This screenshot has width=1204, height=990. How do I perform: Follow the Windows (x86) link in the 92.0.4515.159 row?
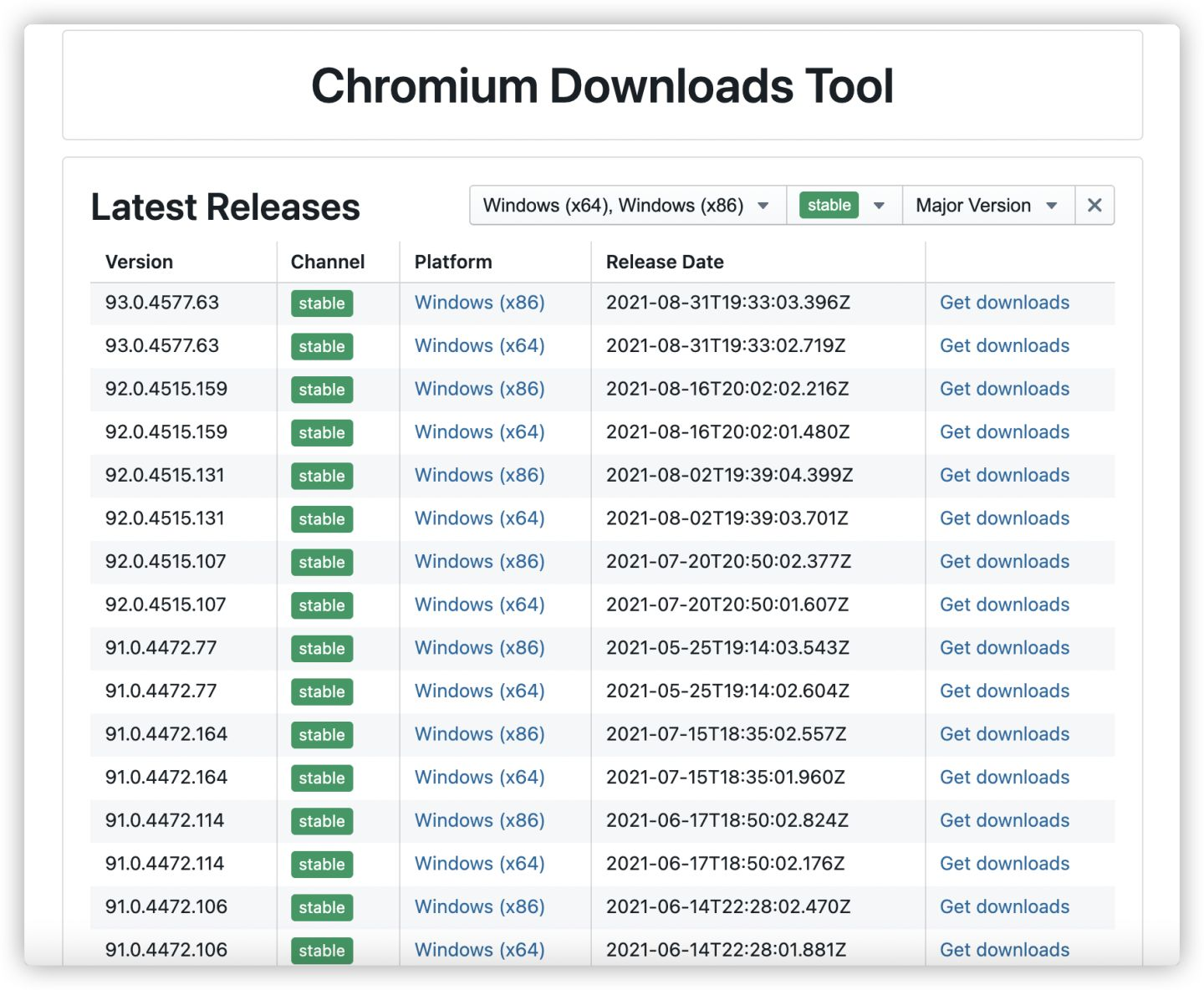[x=479, y=389]
